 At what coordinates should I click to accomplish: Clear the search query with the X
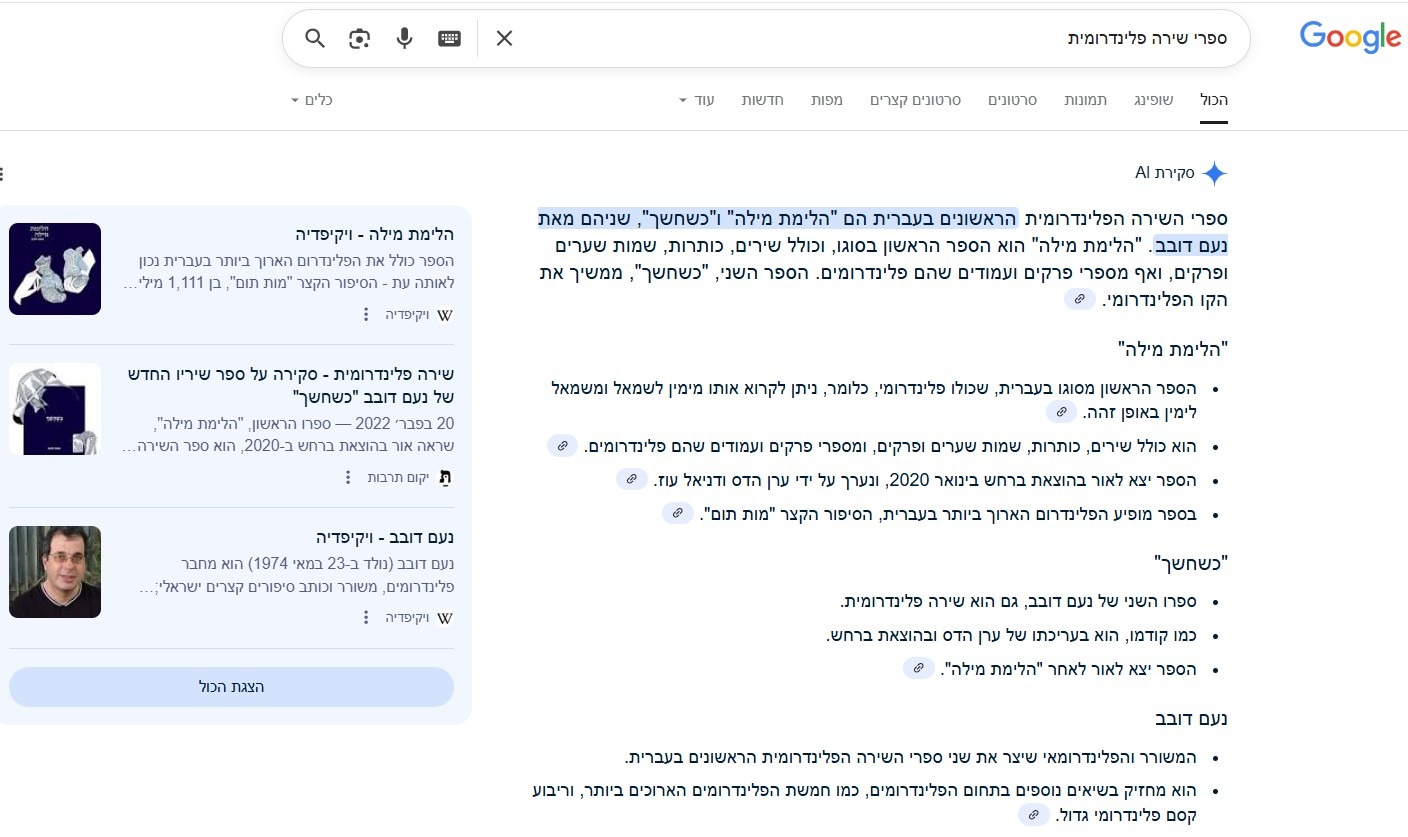tap(504, 37)
